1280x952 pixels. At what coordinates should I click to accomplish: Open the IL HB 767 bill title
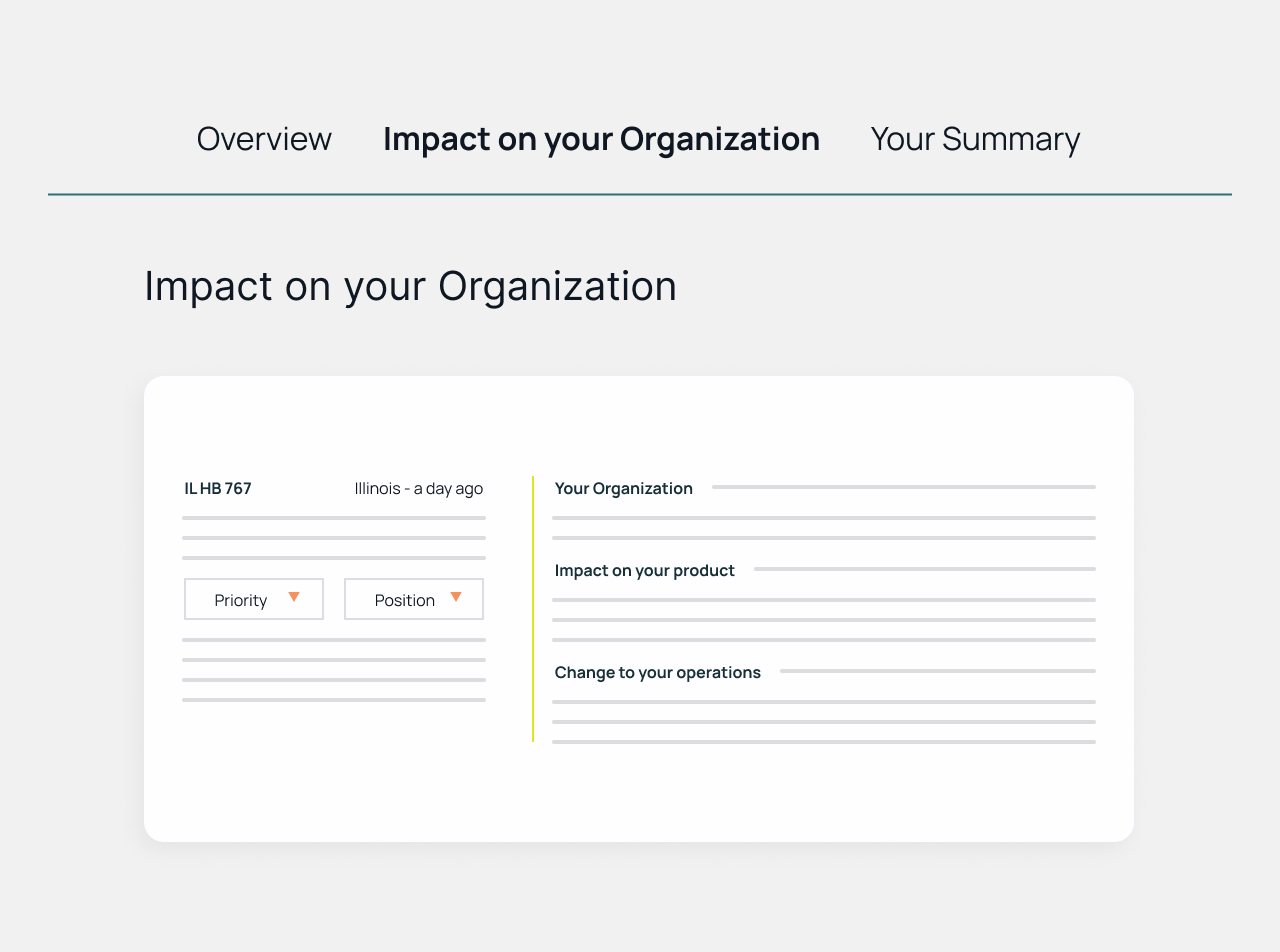pos(218,489)
